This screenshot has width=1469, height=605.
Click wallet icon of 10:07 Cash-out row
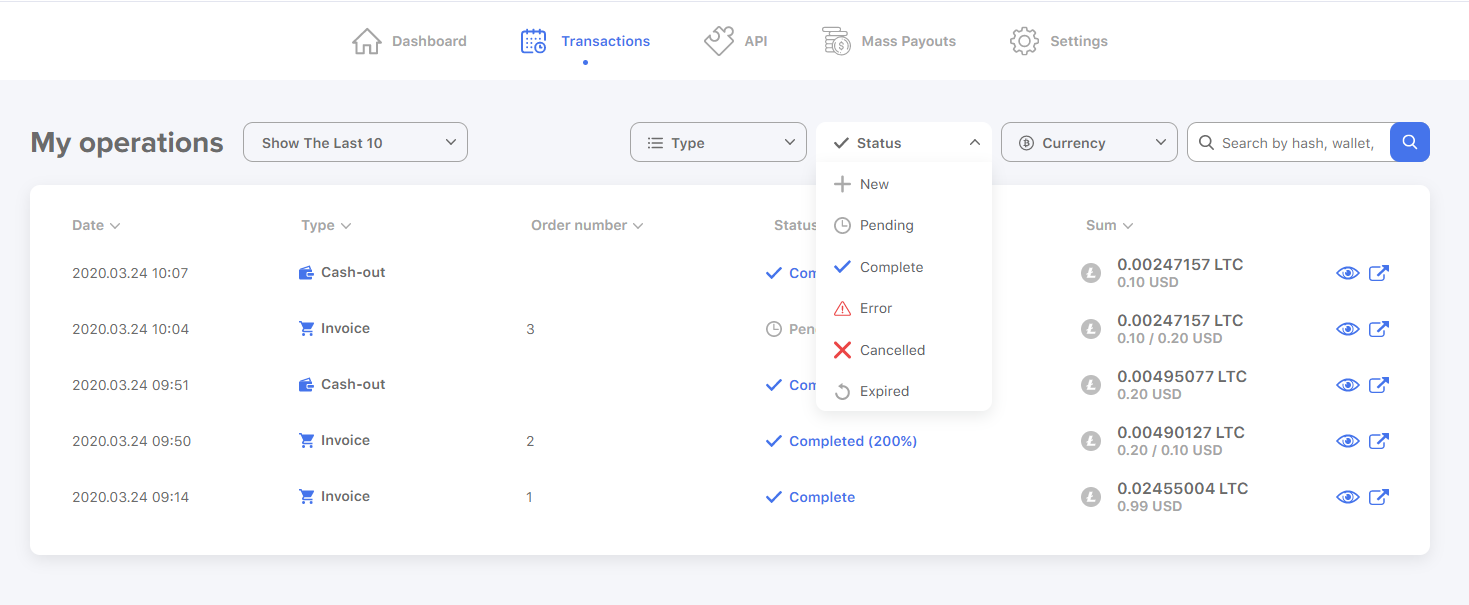click(307, 272)
